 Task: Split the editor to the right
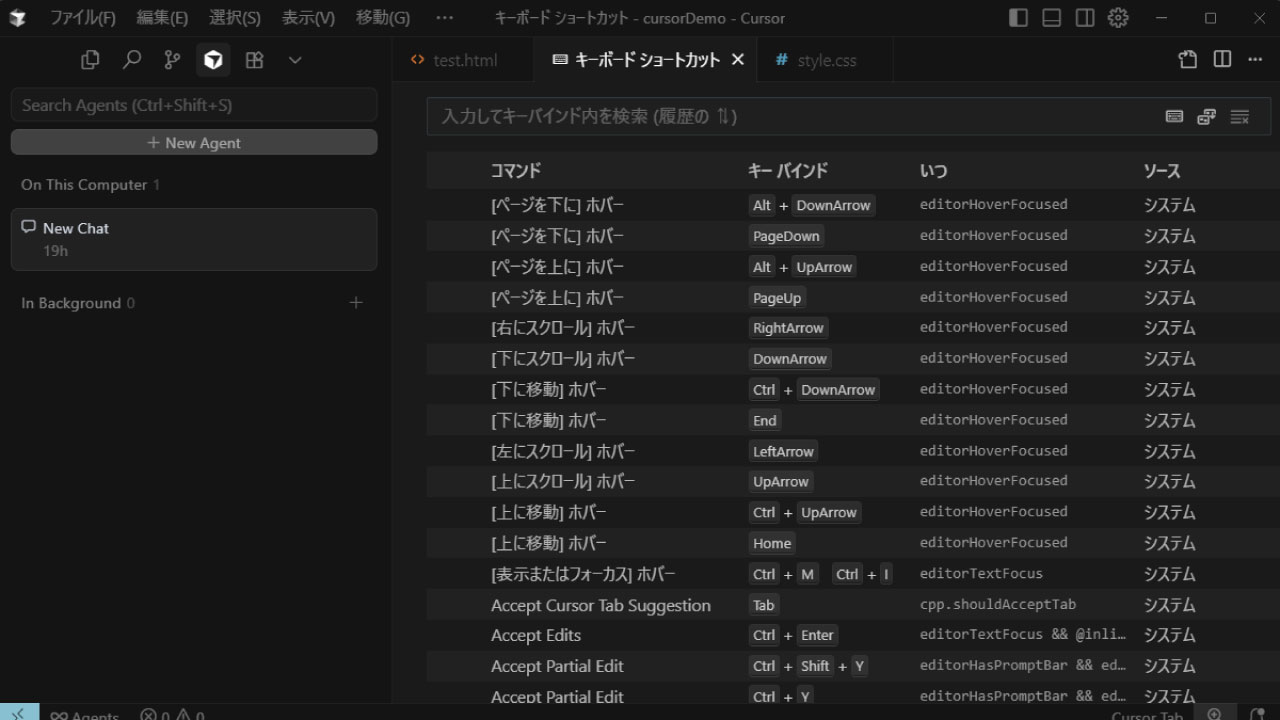(1222, 60)
